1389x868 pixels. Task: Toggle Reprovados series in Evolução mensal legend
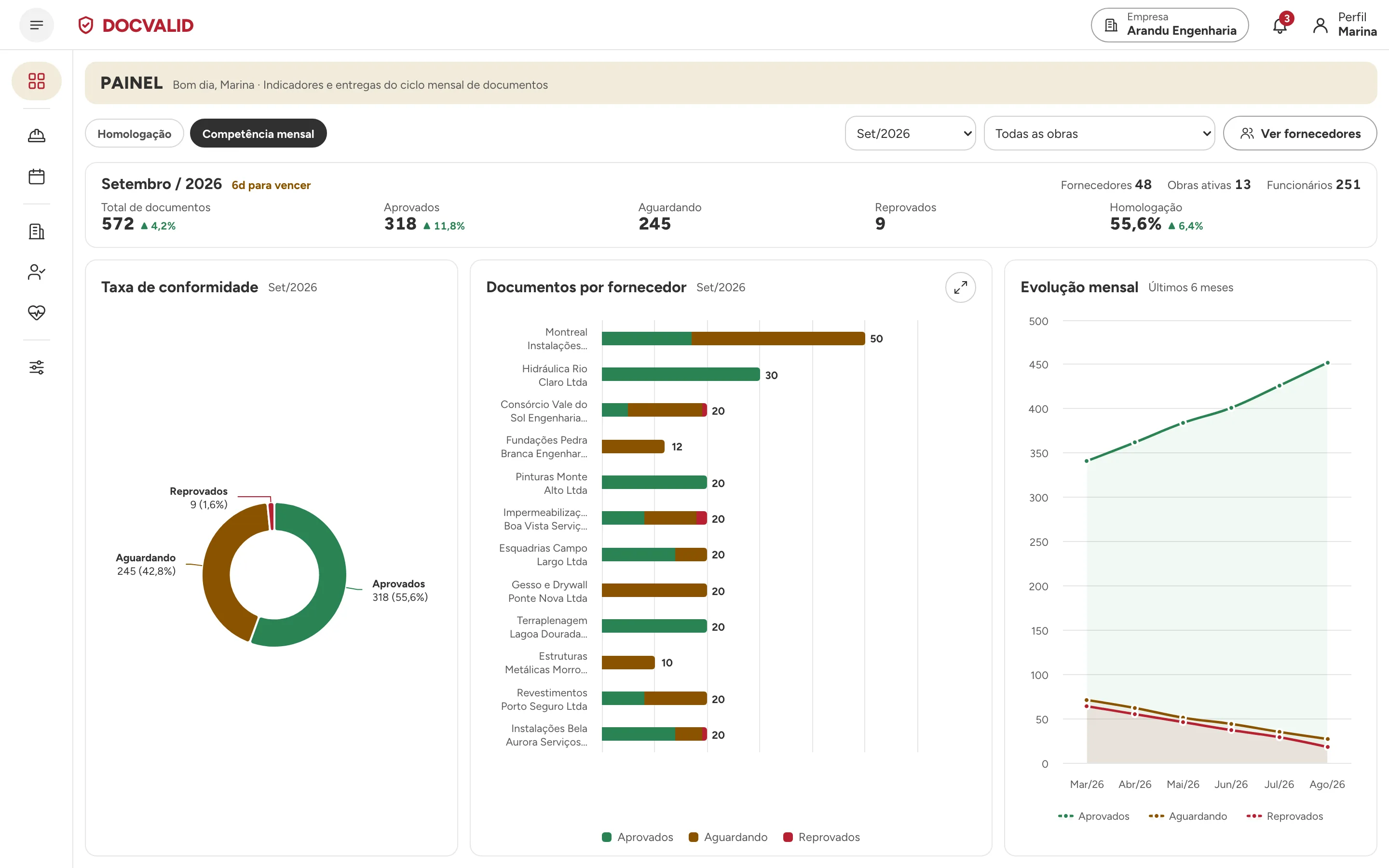1284,816
